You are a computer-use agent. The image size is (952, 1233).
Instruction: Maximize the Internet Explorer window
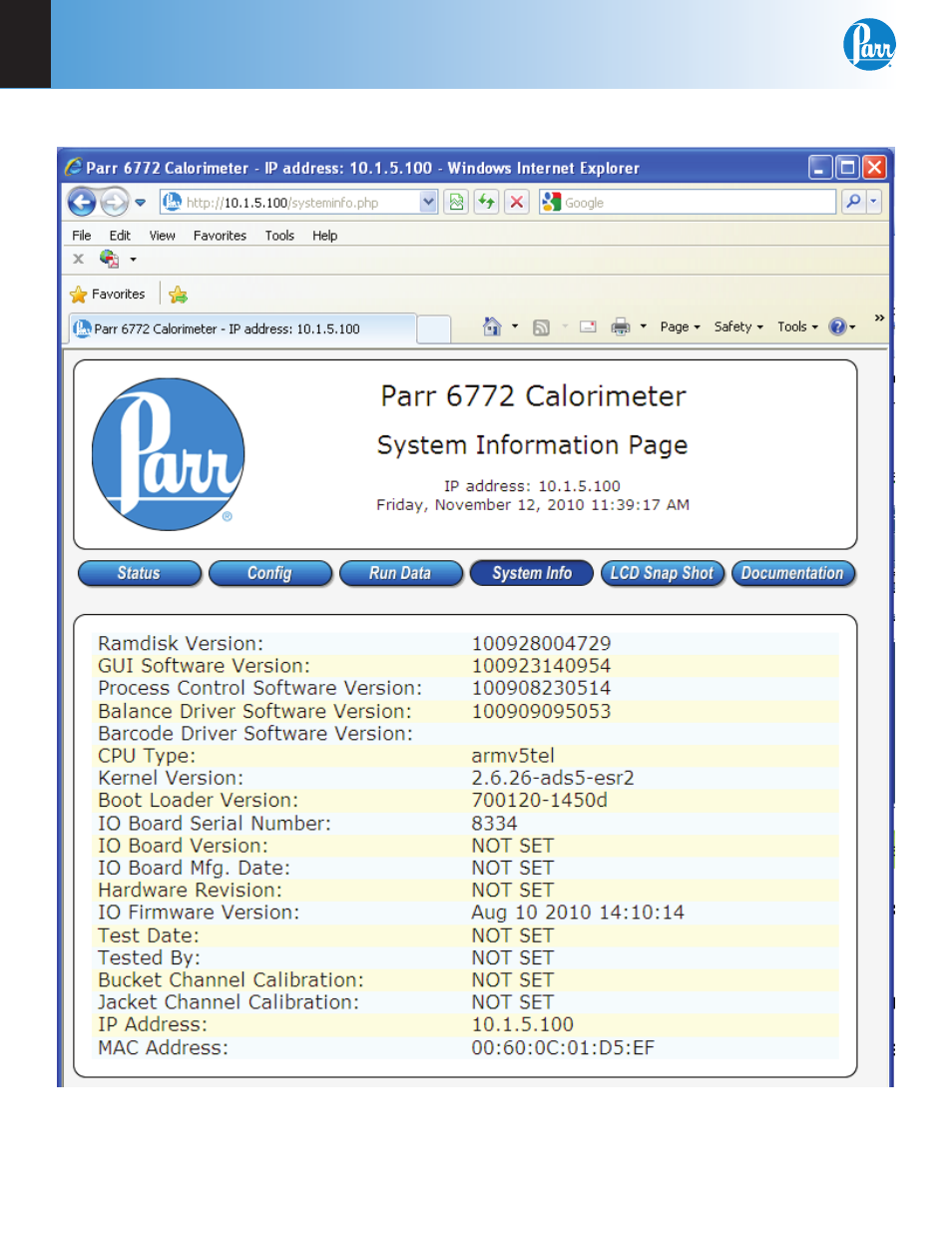click(847, 168)
